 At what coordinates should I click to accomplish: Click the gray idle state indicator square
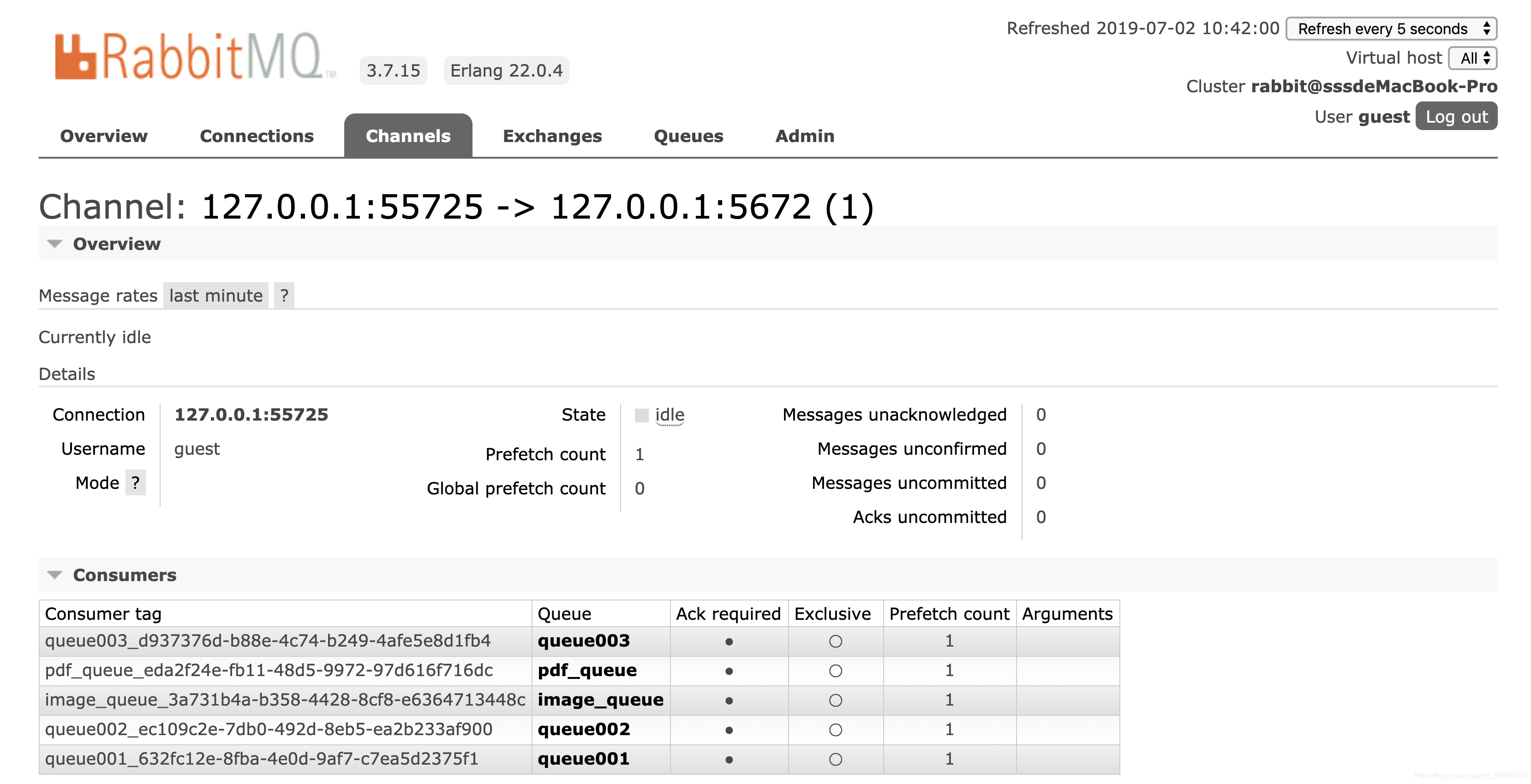(641, 415)
